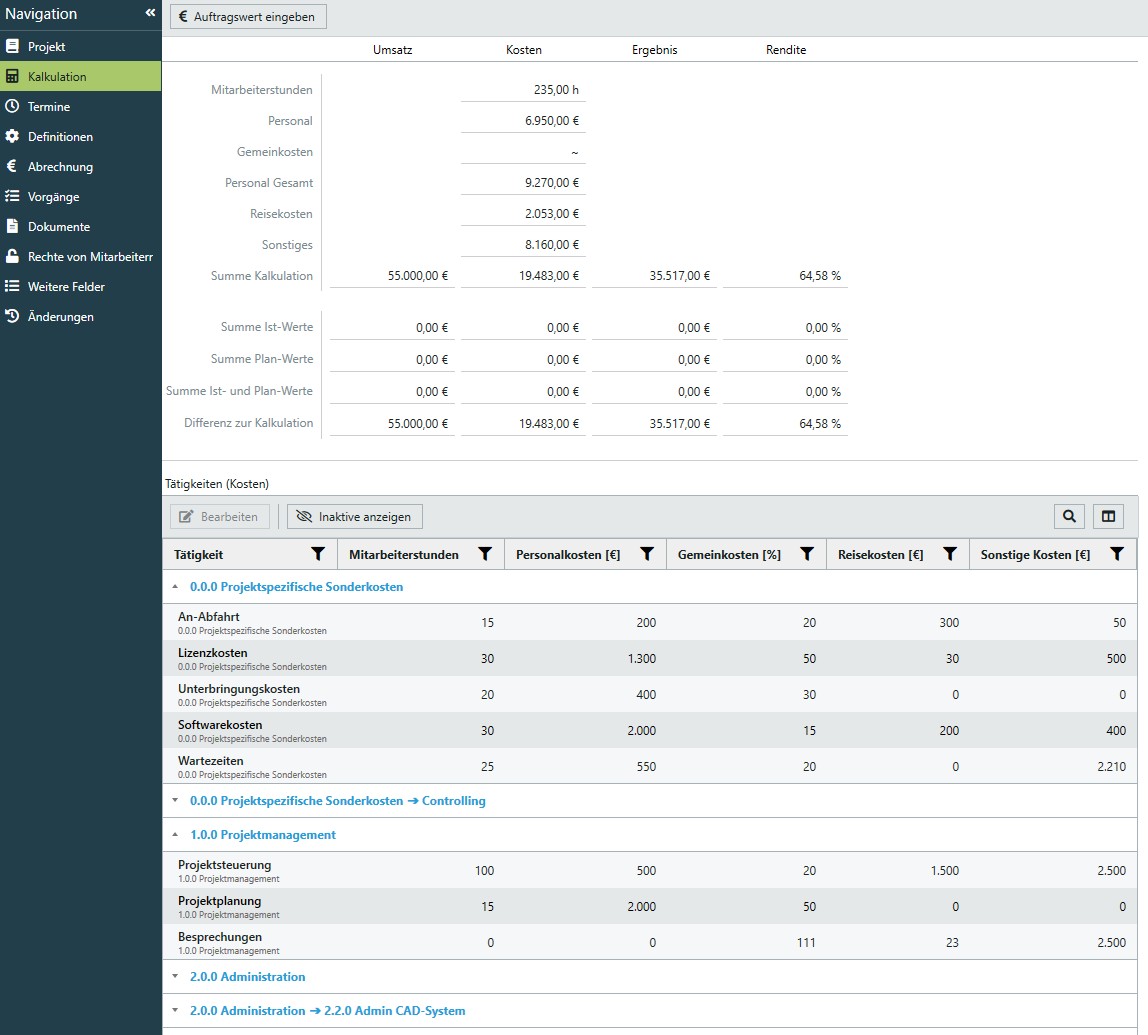The height and width of the screenshot is (1035, 1148).
Task: Click the search magnifier icon in table toolbar
Action: (1069, 516)
